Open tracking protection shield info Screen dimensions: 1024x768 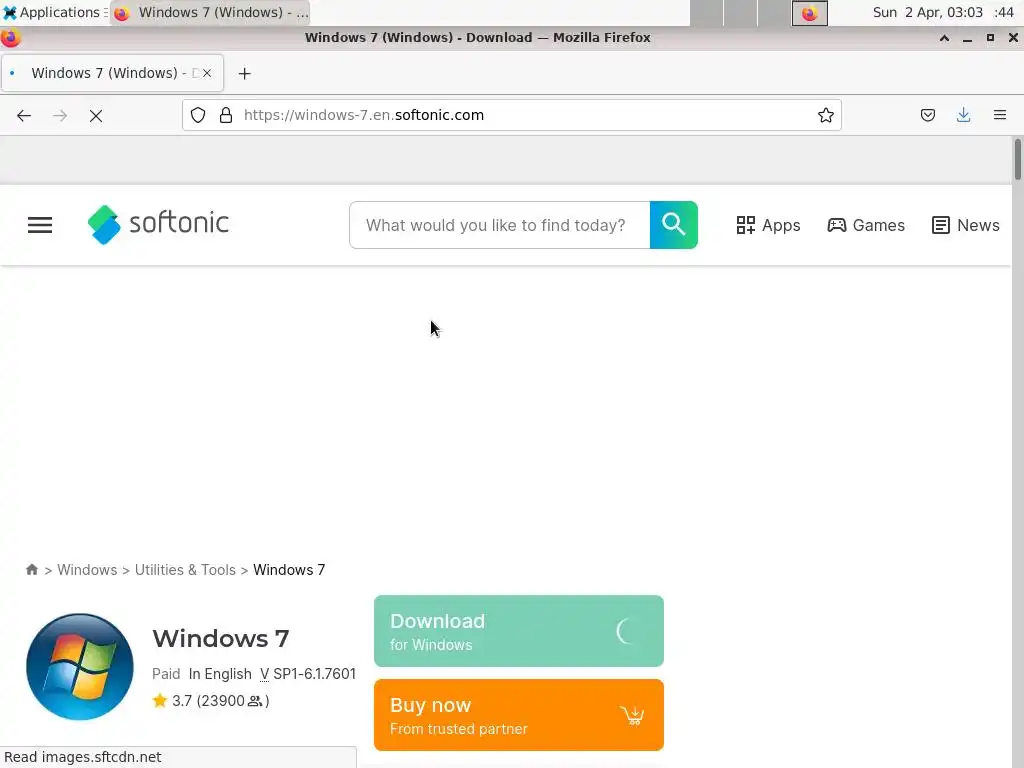coord(198,116)
